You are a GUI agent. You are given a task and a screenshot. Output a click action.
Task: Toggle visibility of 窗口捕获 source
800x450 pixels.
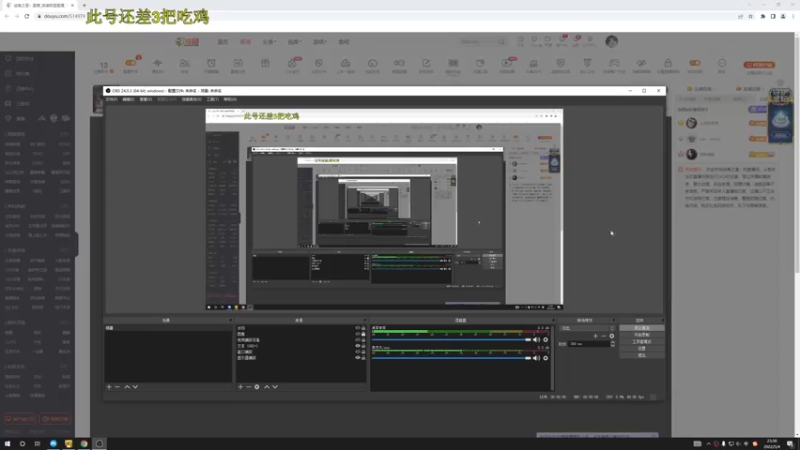pyautogui.click(x=358, y=352)
